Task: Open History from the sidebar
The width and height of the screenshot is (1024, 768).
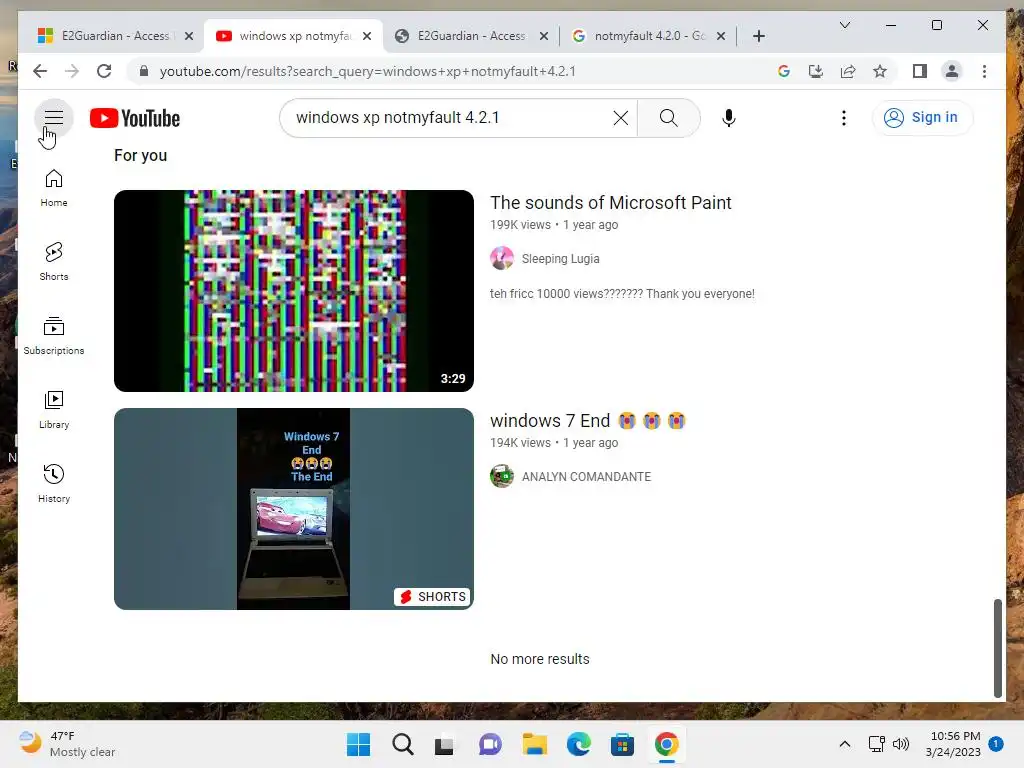Action: coord(54,484)
